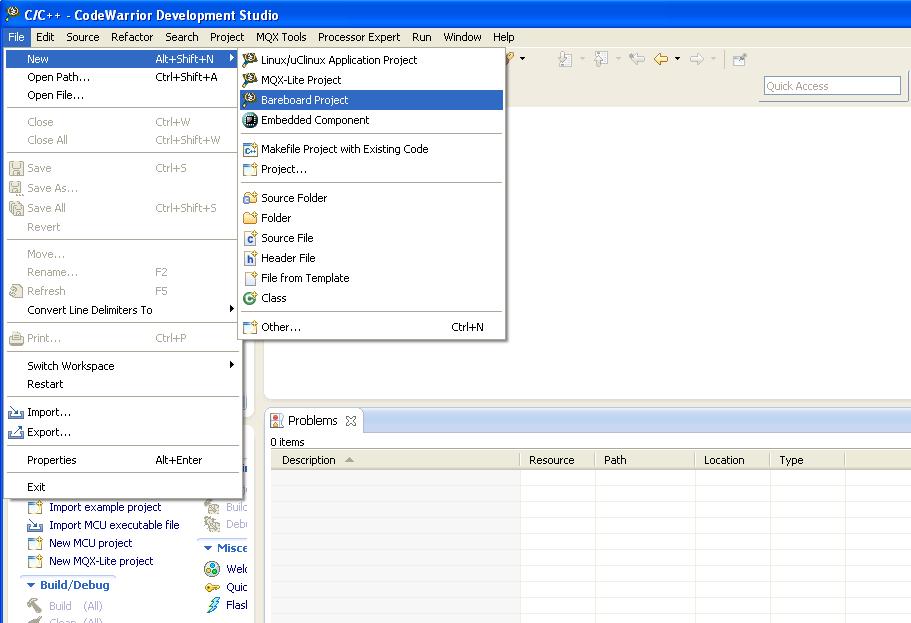Collapse the Miscellaneous section triangle

tap(207, 548)
